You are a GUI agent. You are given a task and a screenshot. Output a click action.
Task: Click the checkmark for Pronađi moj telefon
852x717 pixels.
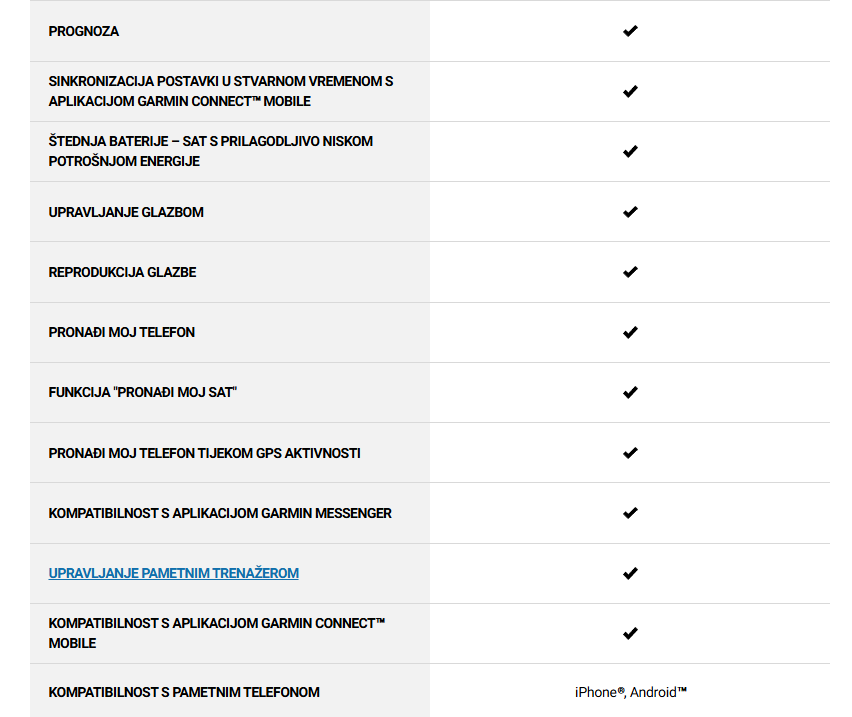(630, 332)
